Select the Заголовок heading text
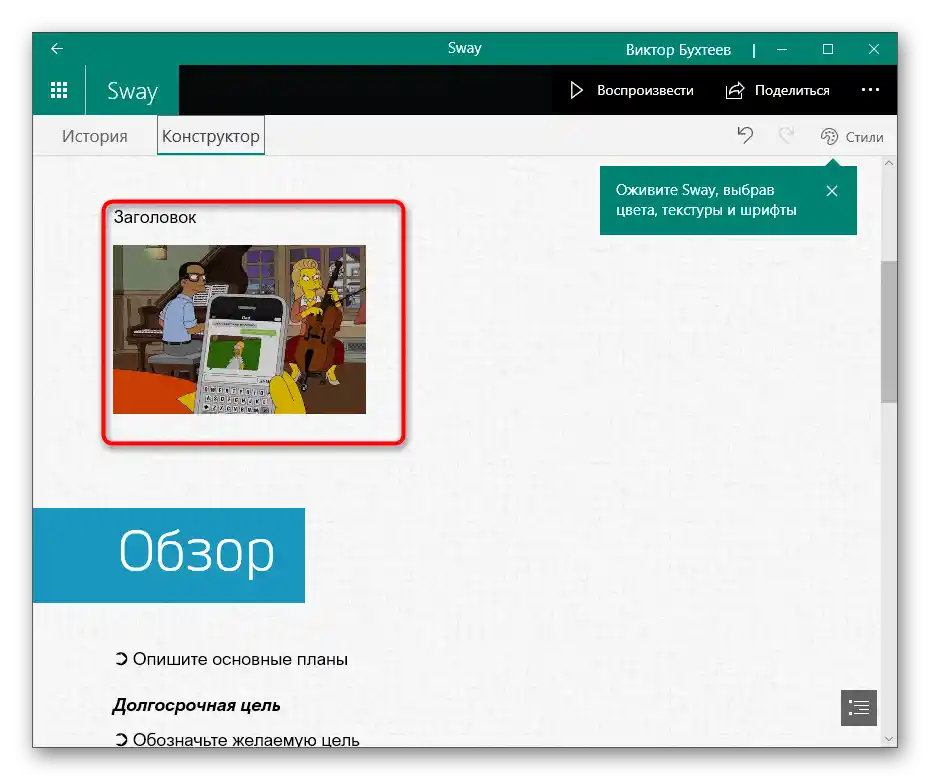 (155, 217)
